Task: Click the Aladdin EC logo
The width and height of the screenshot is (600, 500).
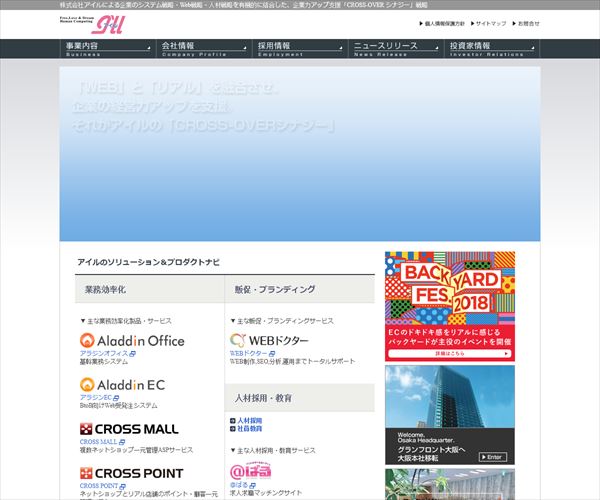Action: tap(123, 384)
